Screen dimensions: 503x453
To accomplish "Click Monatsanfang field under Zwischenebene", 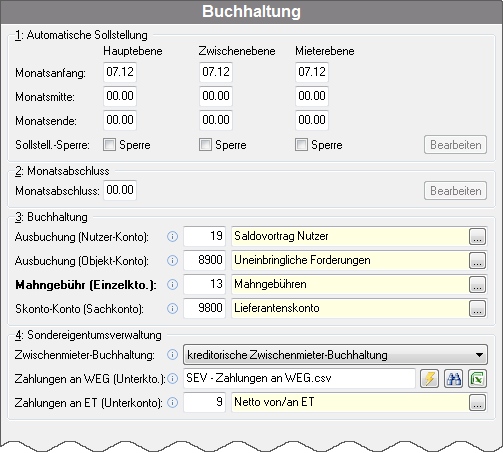I will [x=216, y=72].
